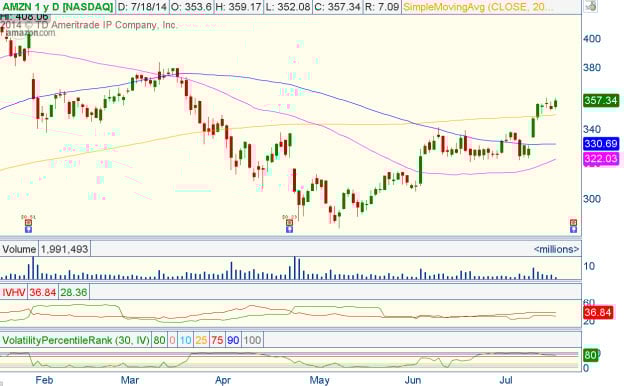
Task: Click the IVHV study label
Action: point(14,292)
